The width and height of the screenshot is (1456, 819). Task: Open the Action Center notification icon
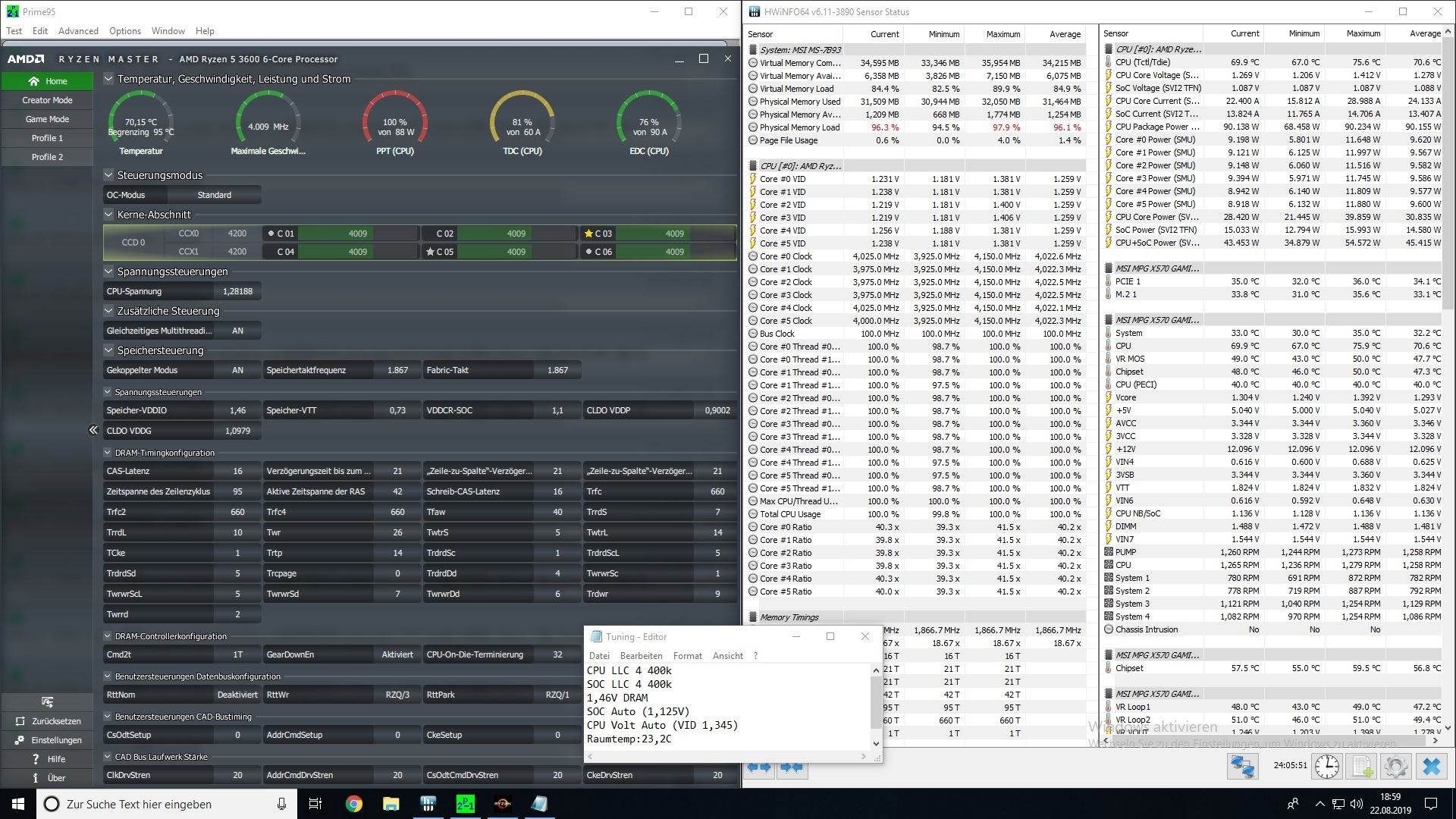coord(1431,804)
